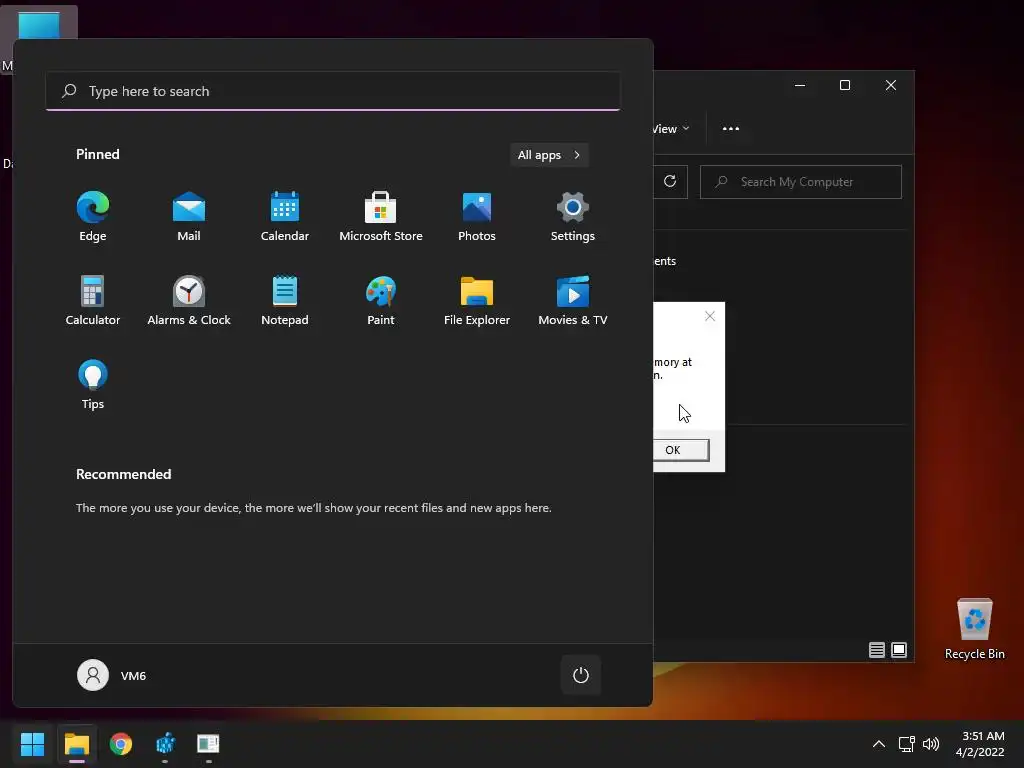Open the Calendar app

[285, 217]
